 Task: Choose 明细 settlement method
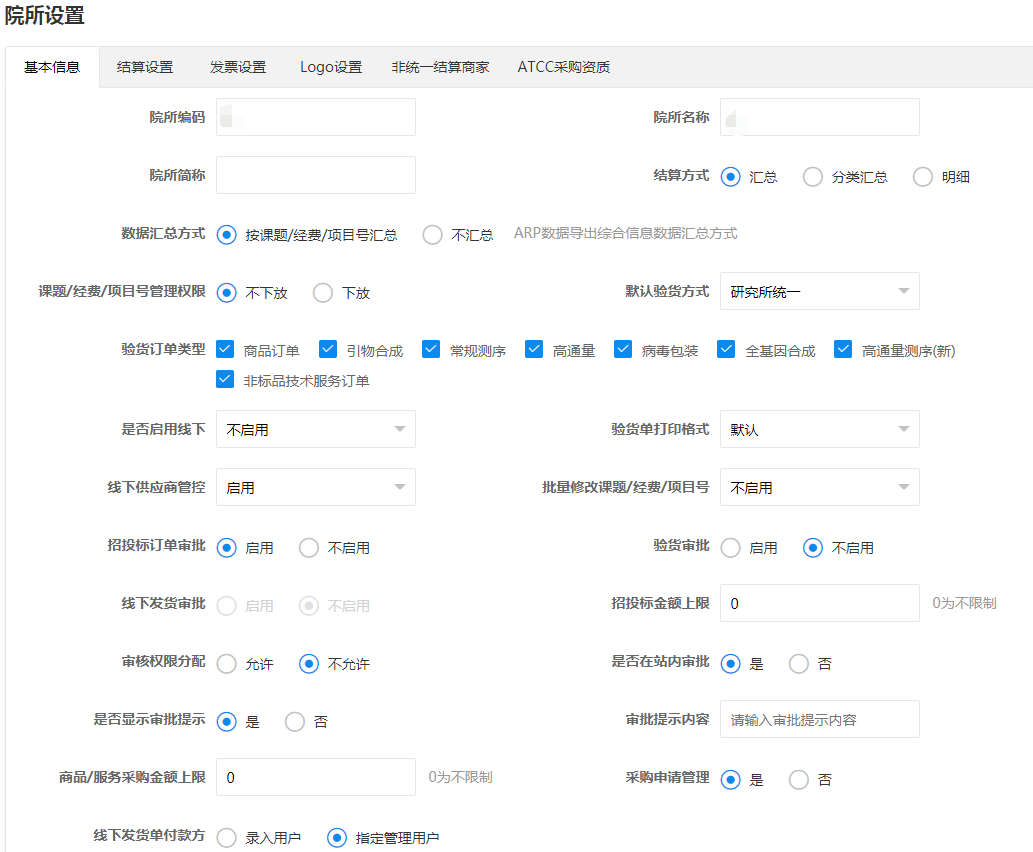[923, 177]
